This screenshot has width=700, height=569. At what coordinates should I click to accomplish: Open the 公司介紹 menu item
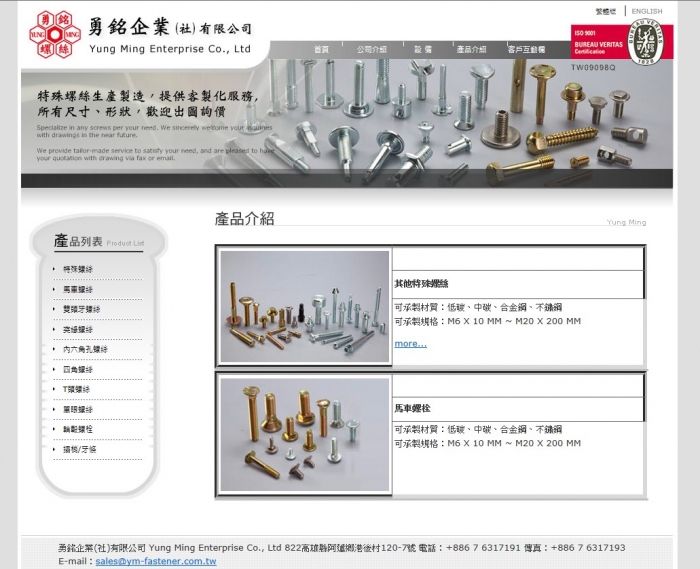tap(371, 50)
